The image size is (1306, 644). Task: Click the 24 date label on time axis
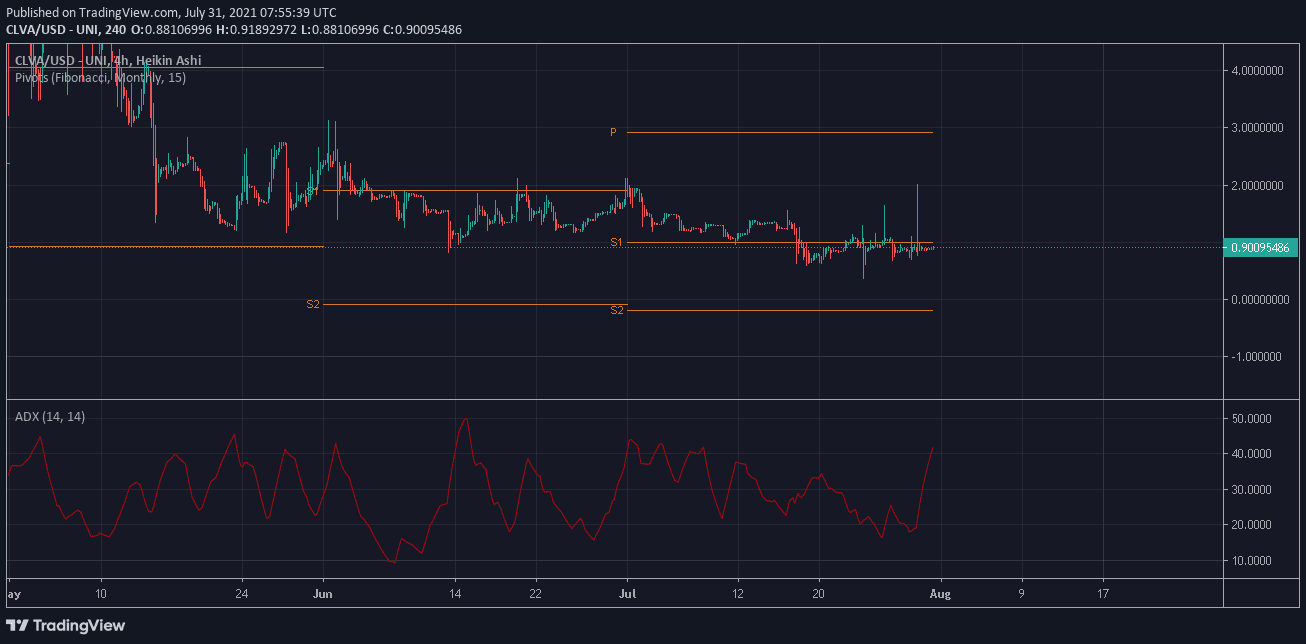[x=243, y=591]
